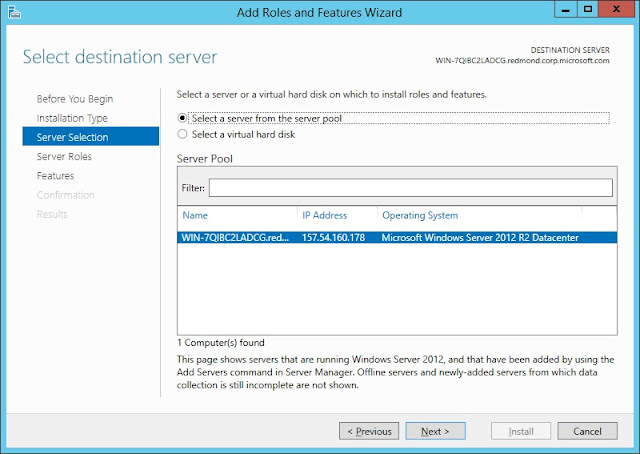This screenshot has width=640, height=454.
Task: Open the Installation Type step
Action: (x=72, y=118)
